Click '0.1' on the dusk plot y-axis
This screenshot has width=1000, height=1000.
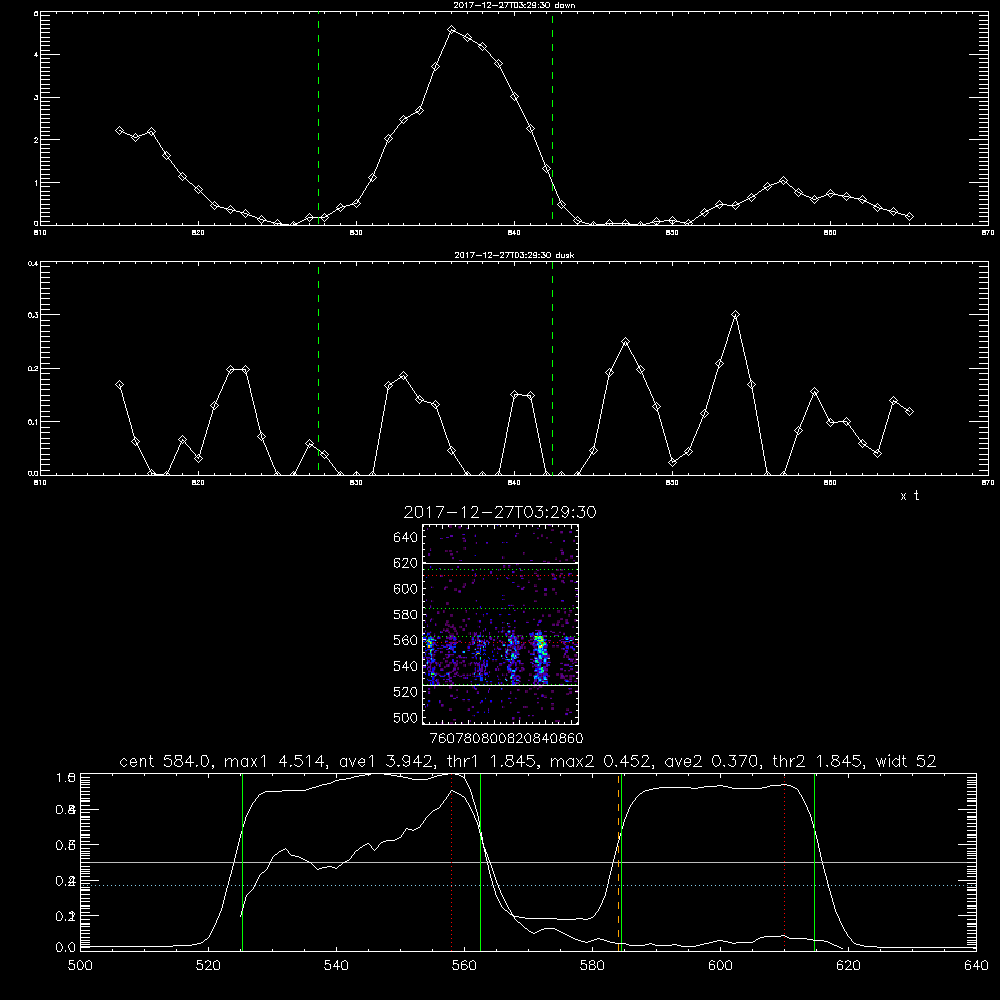pos(33,422)
